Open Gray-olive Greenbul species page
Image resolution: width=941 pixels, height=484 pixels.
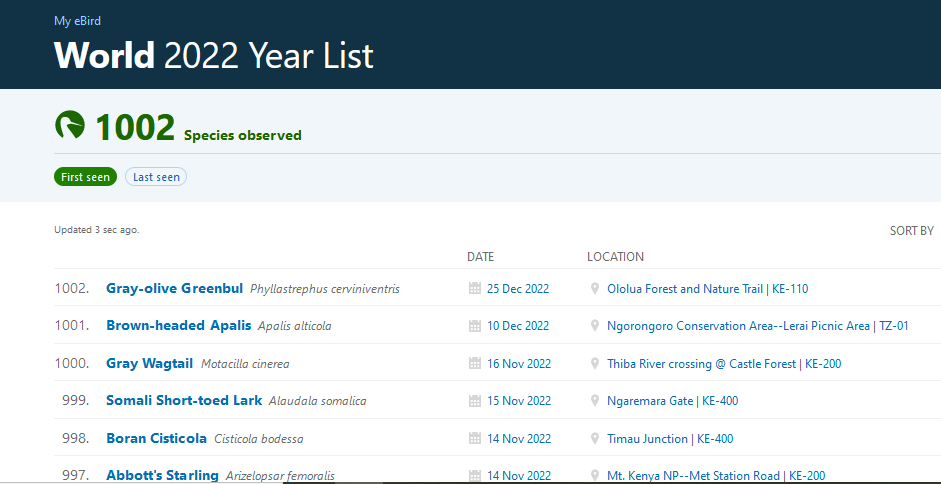[x=175, y=288]
